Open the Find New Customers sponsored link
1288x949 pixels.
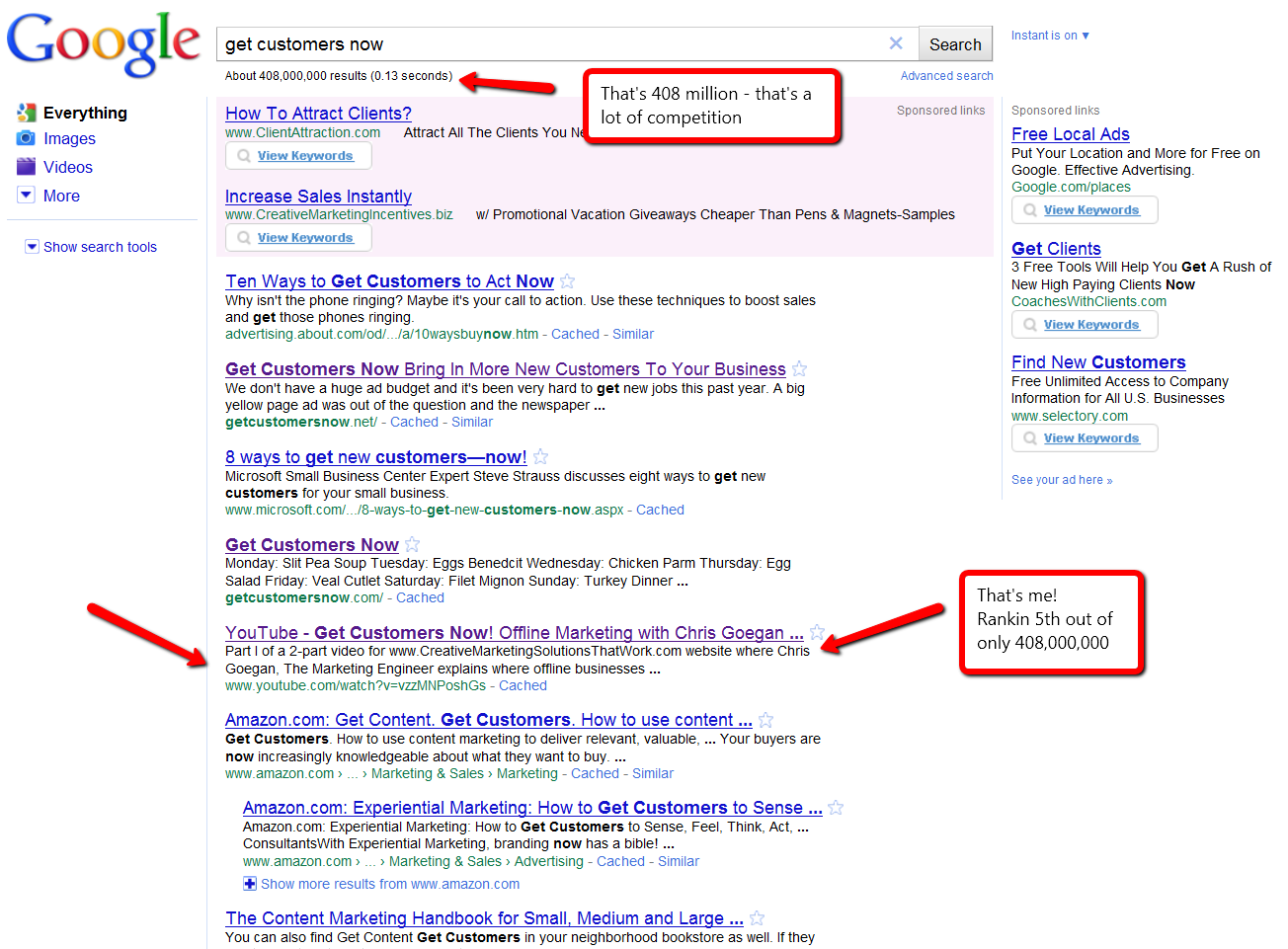coord(1098,362)
